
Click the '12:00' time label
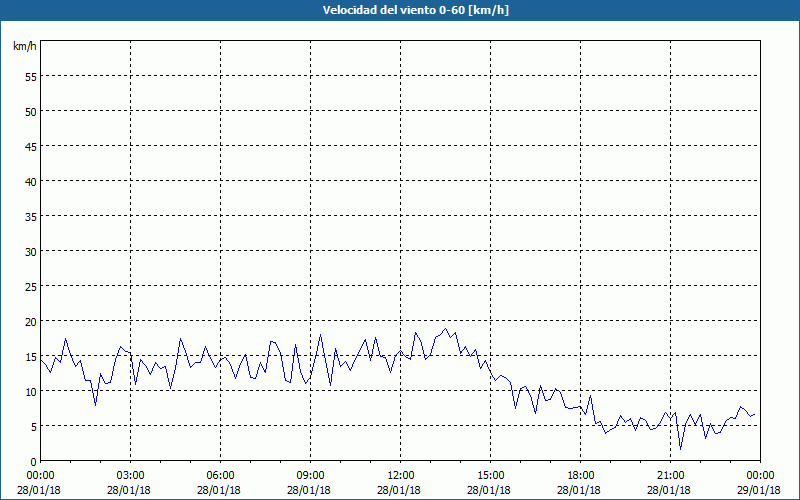[x=401, y=476]
